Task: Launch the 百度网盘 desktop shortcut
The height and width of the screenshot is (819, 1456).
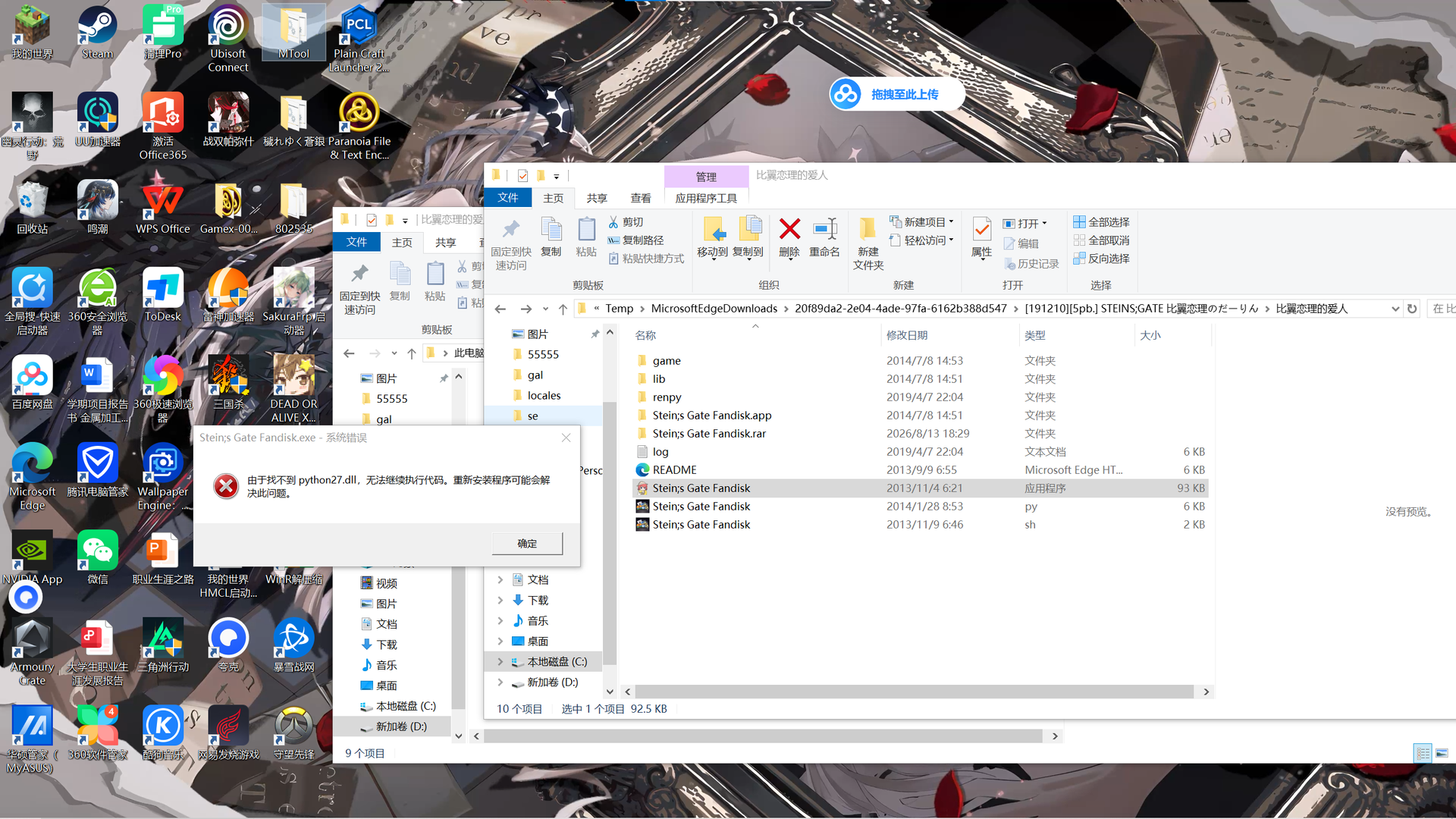Action: point(32,382)
